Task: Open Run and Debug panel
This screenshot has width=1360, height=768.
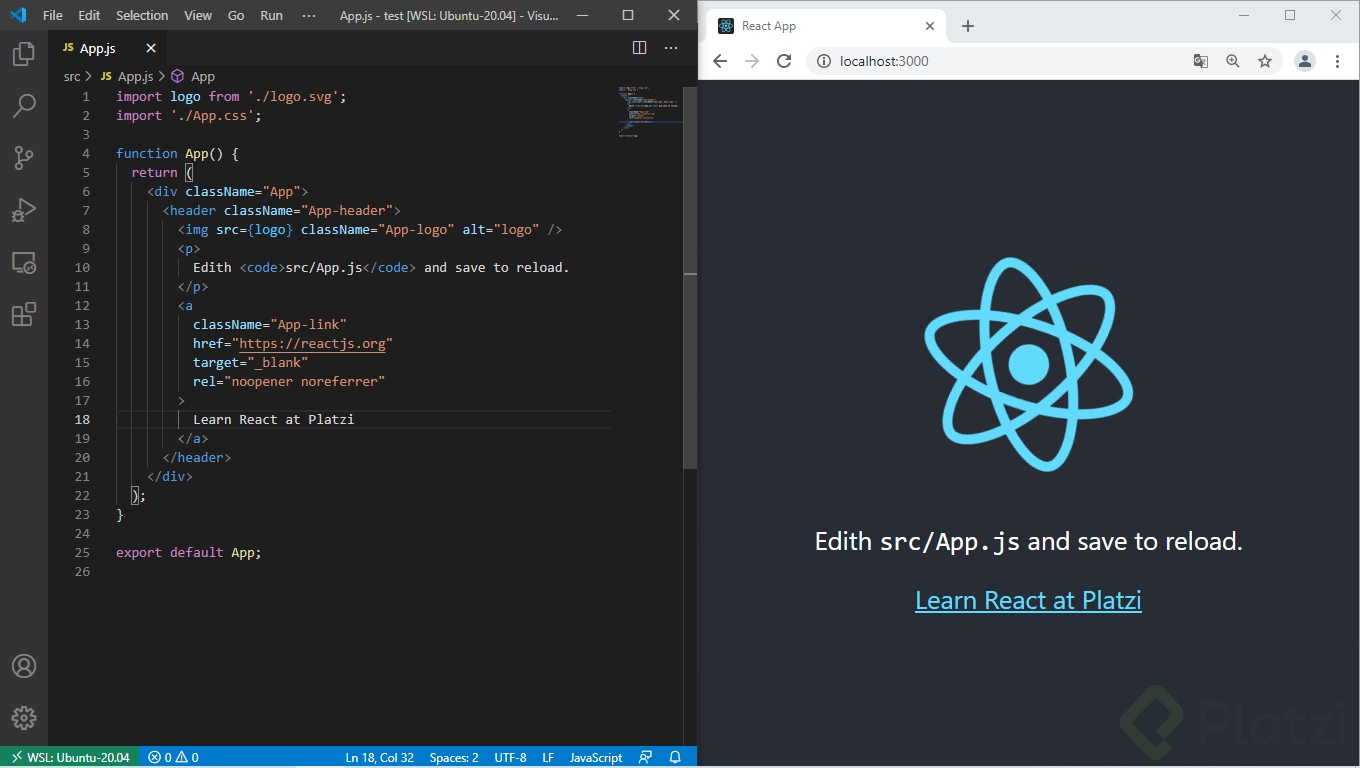Action: coord(23,209)
